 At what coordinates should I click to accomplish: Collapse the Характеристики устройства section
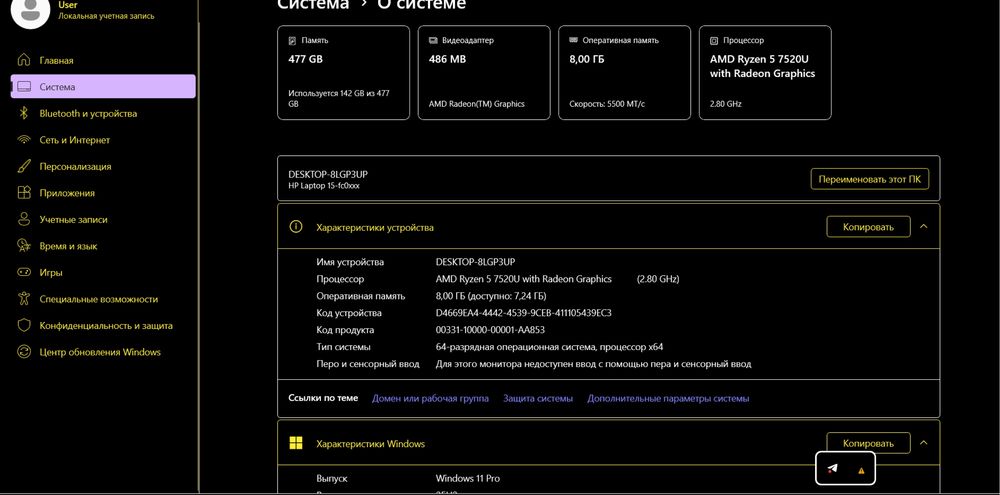click(923, 226)
